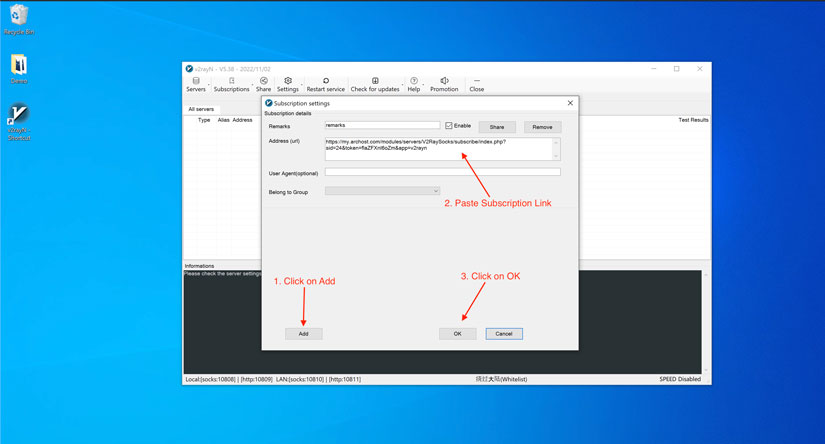The height and width of the screenshot is (444, 825).
Task: Click the Remove subscription button
Action: click(x=542, y=127)
